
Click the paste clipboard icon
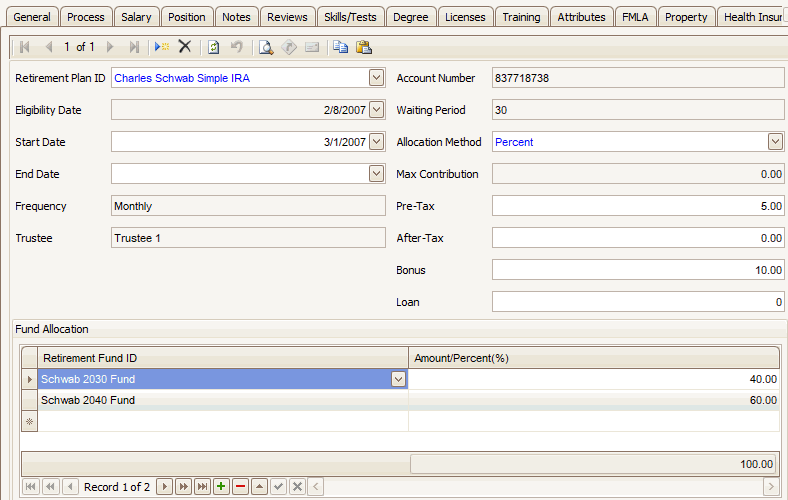coord(364,47)
